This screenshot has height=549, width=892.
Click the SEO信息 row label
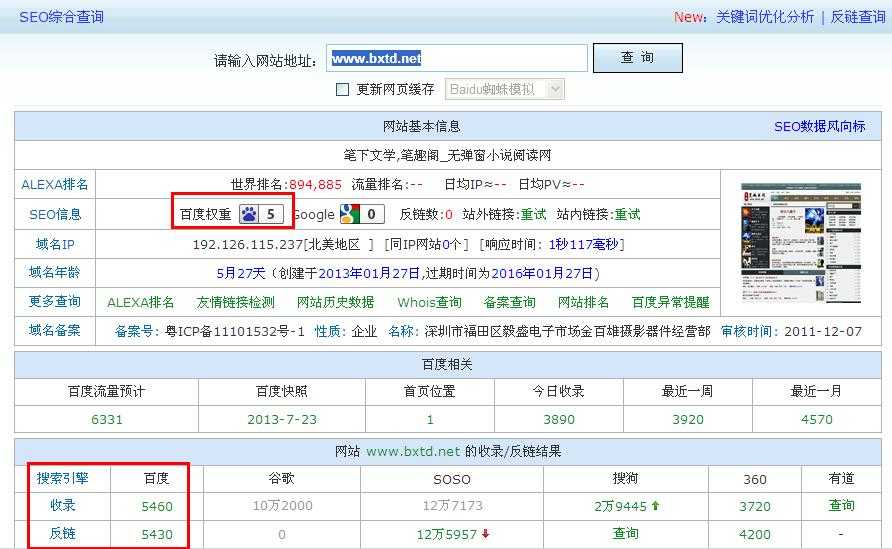[55, 214]
